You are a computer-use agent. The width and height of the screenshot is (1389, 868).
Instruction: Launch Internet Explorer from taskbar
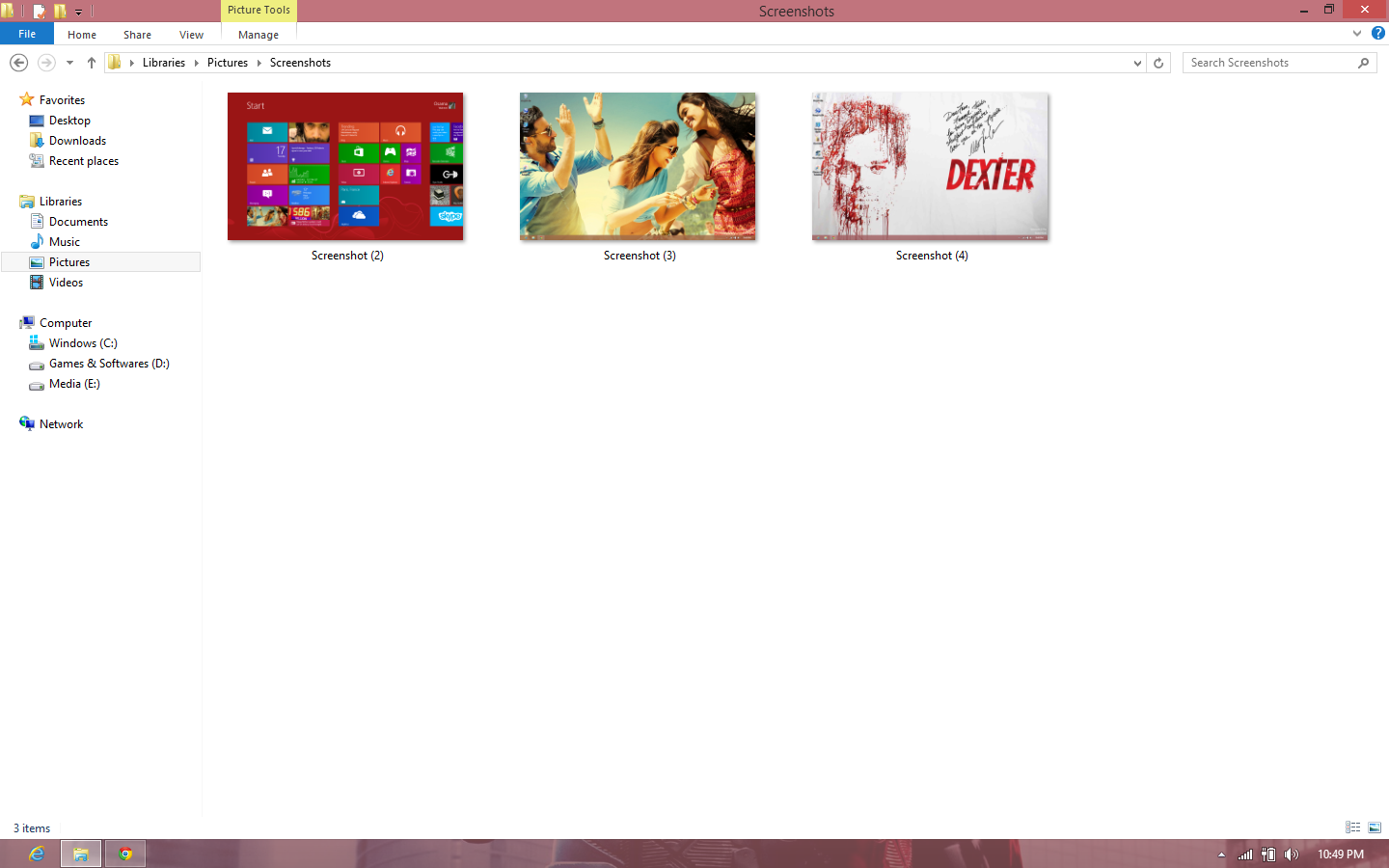pos(37,854)
